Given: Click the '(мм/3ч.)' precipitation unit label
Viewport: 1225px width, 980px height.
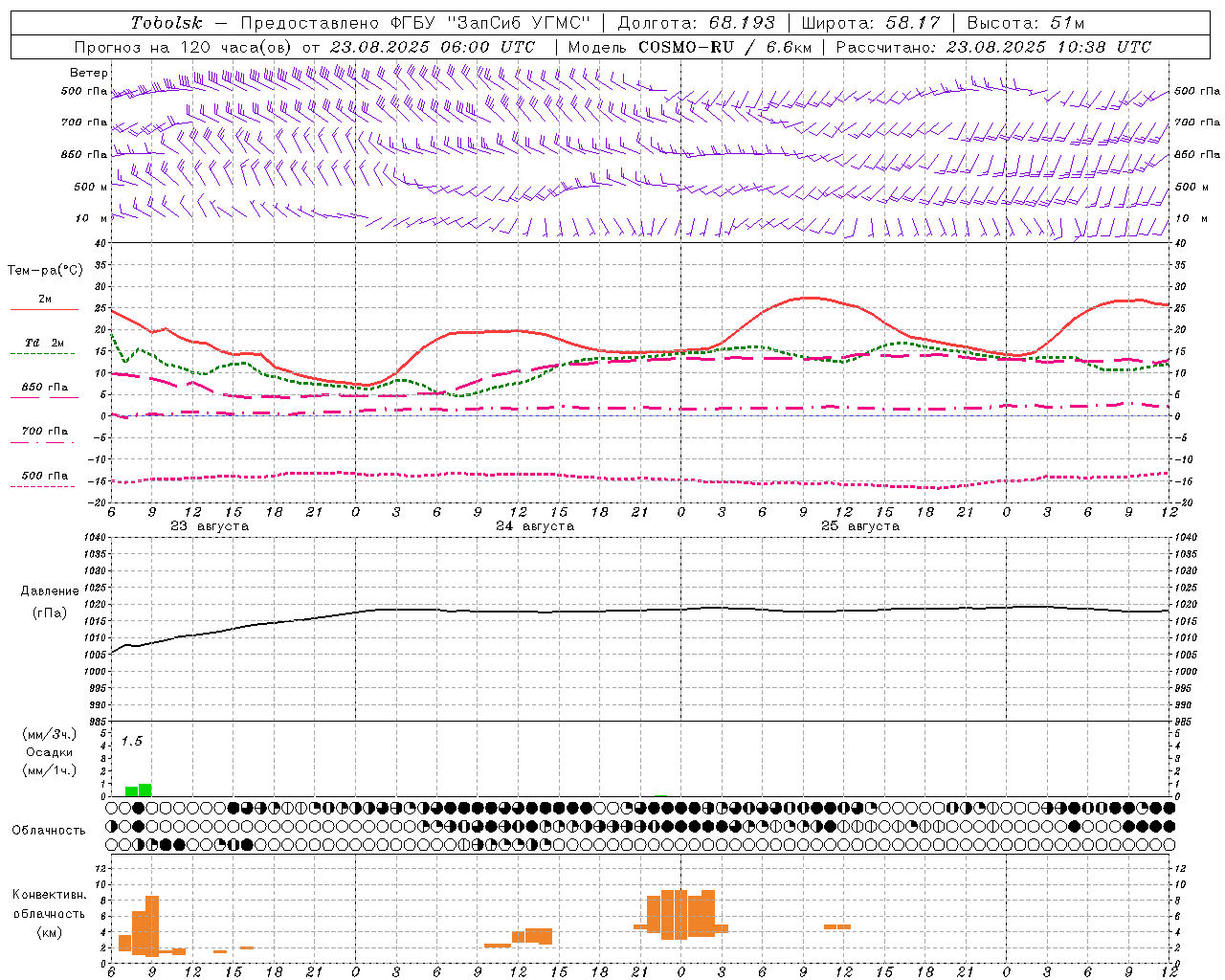Looking at the screenshot, I should (50, 734).
